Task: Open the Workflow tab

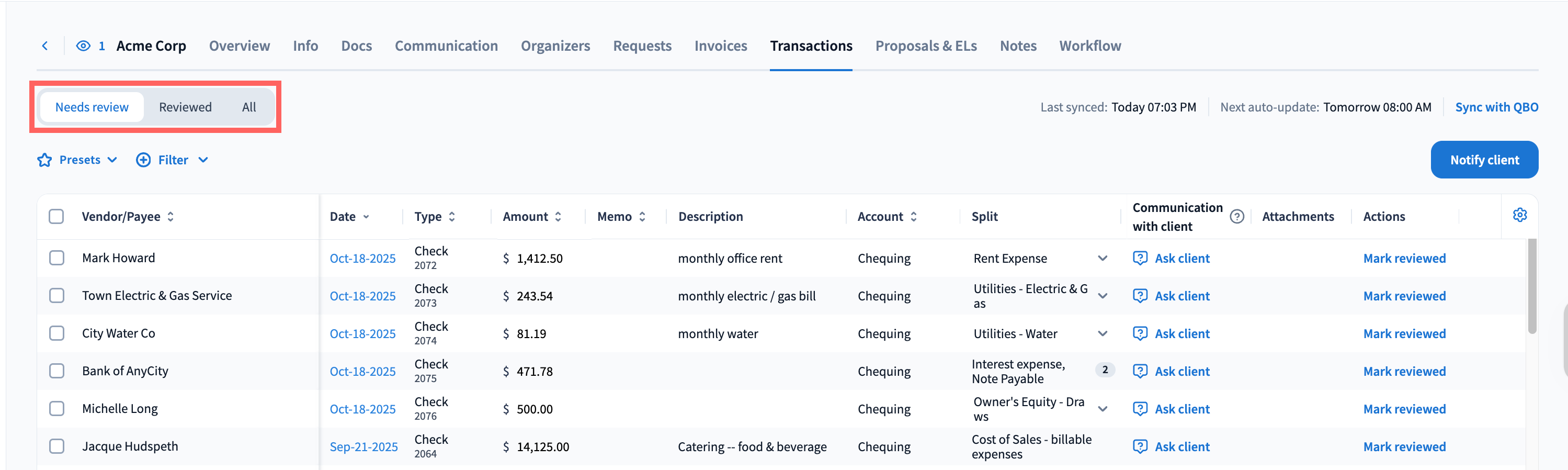Action: coord(1089,46)
